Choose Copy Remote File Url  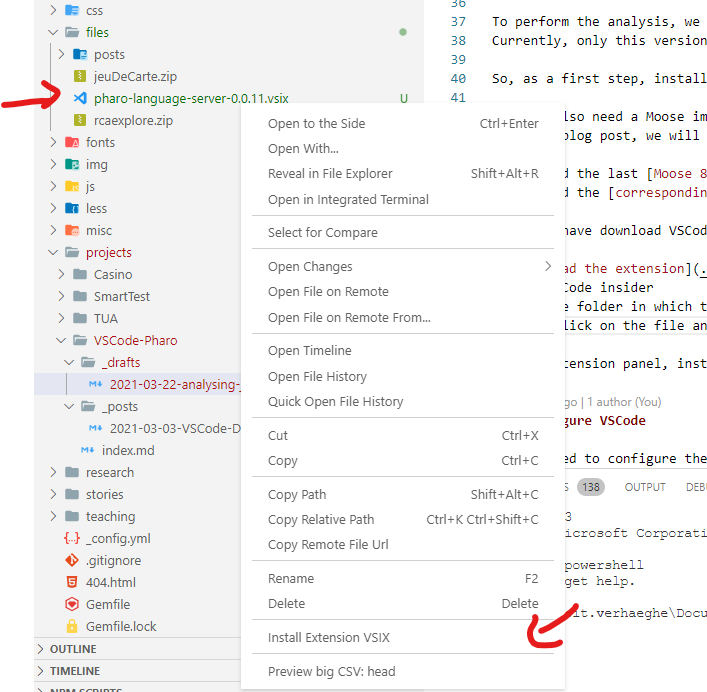click(x=403, y=545)
